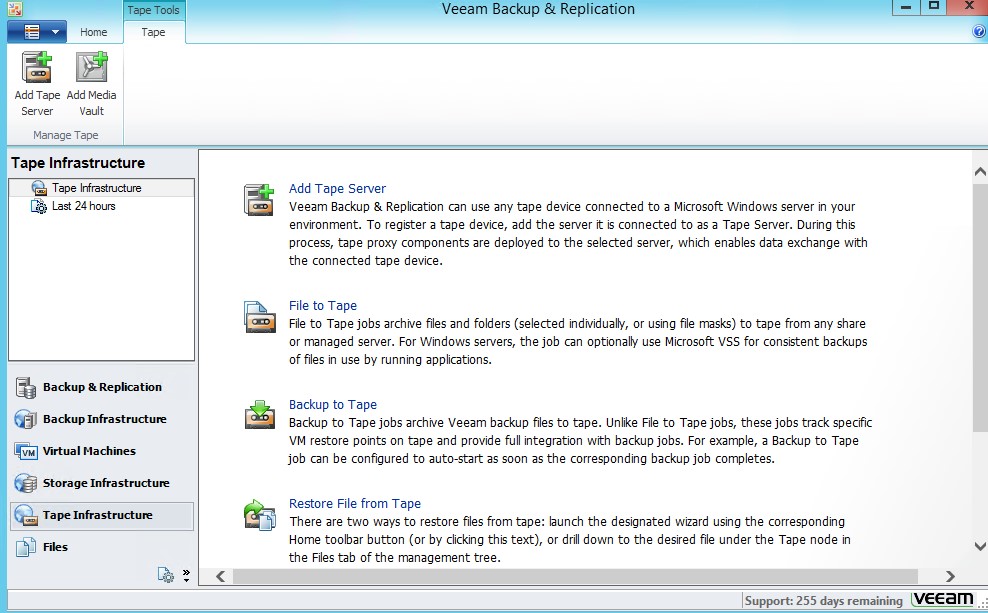Click the application icon in title bar

pyautogui.click(x=14, y=8)
